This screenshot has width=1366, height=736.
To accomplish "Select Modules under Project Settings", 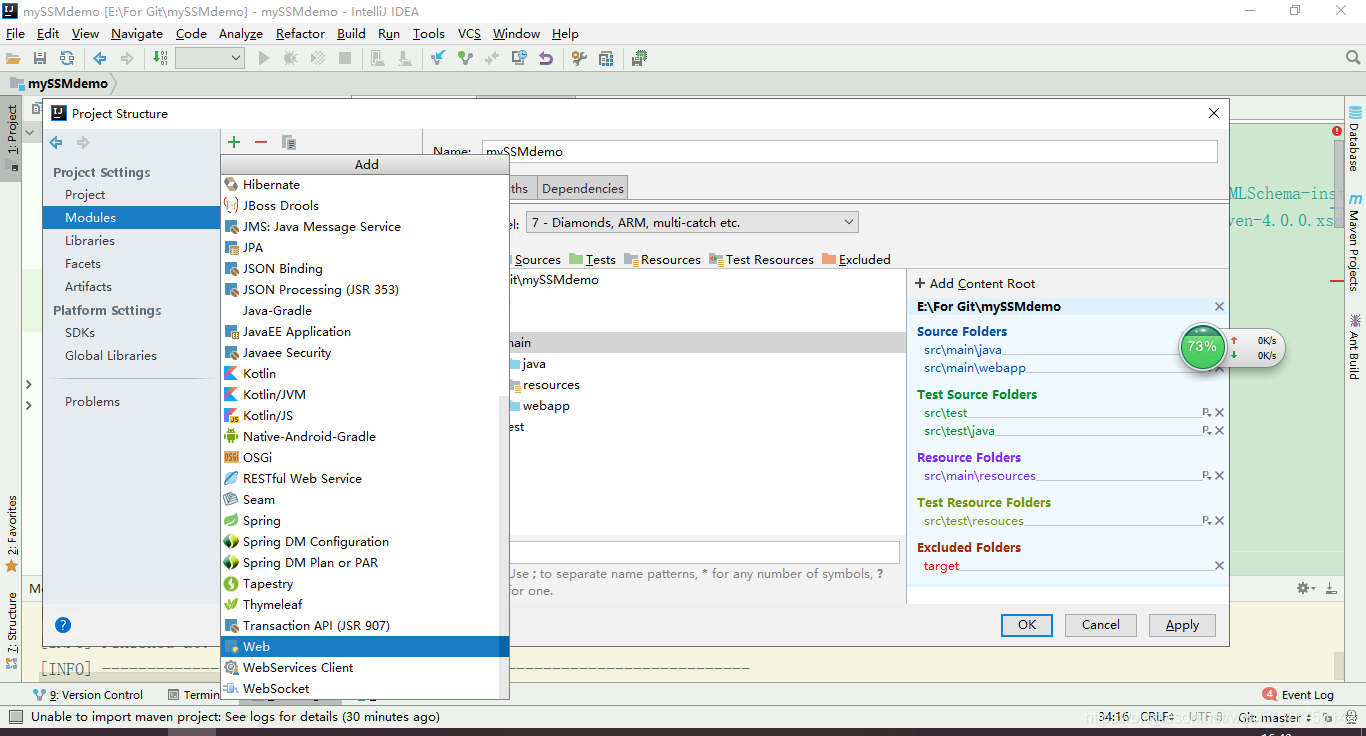I will [131, 218].
